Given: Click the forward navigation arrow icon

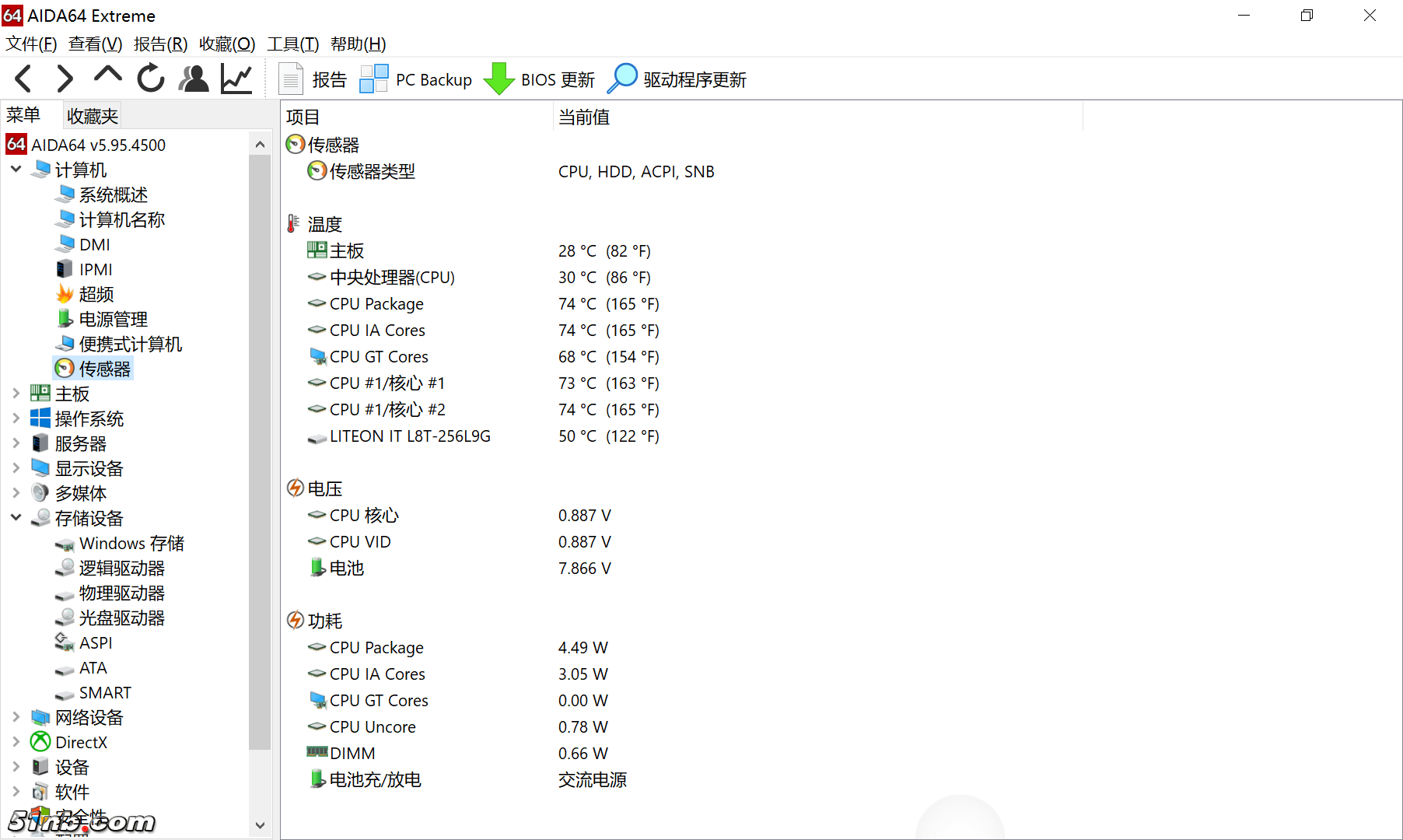Looking at the screenshot, I should pos(65,78).
